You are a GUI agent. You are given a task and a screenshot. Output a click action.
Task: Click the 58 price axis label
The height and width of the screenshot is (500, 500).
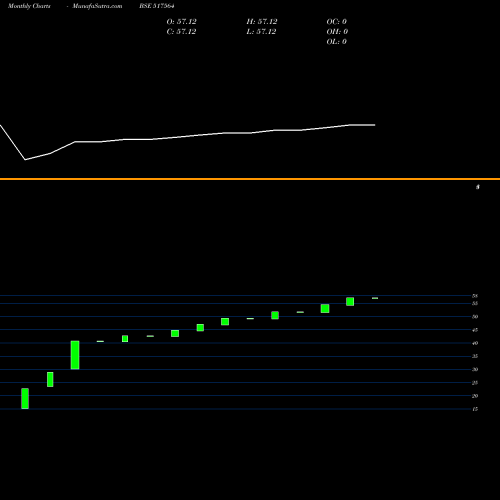point(475,296)
